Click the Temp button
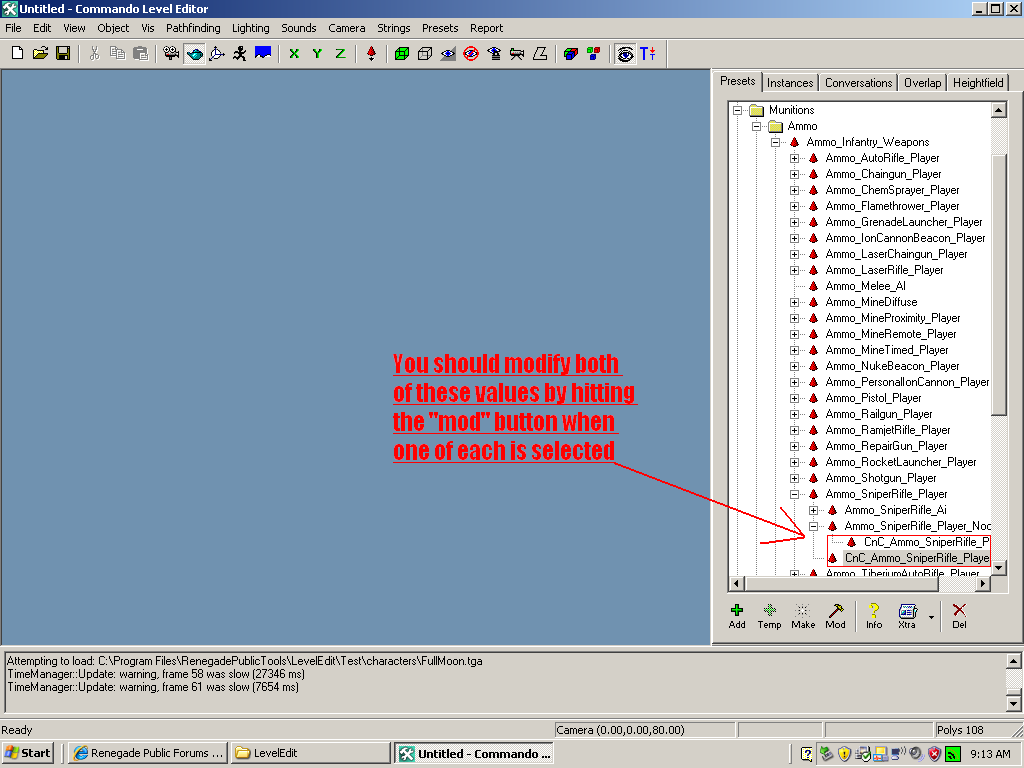This screenshot has height=768, width=1024. coord(769,615)
